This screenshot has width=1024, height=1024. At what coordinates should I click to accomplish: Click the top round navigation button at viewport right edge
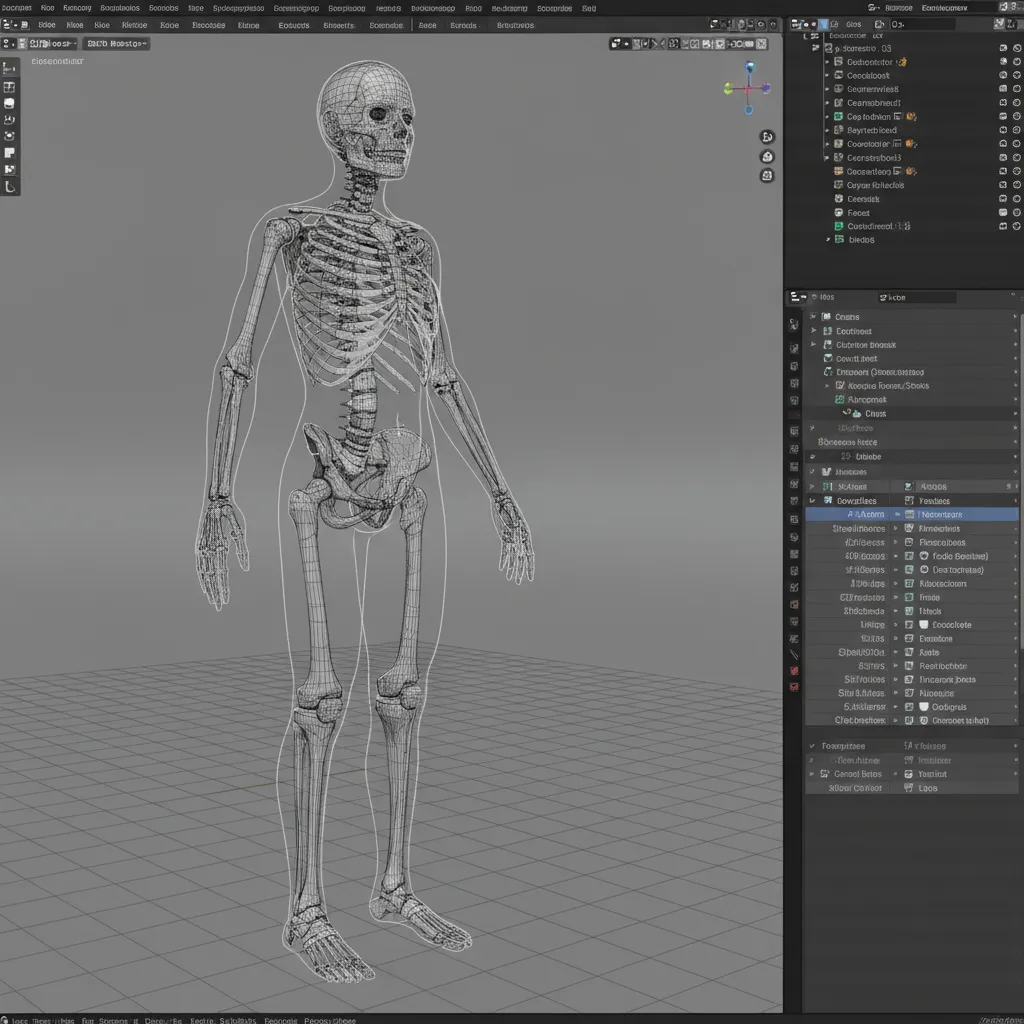tap(767, 137)
